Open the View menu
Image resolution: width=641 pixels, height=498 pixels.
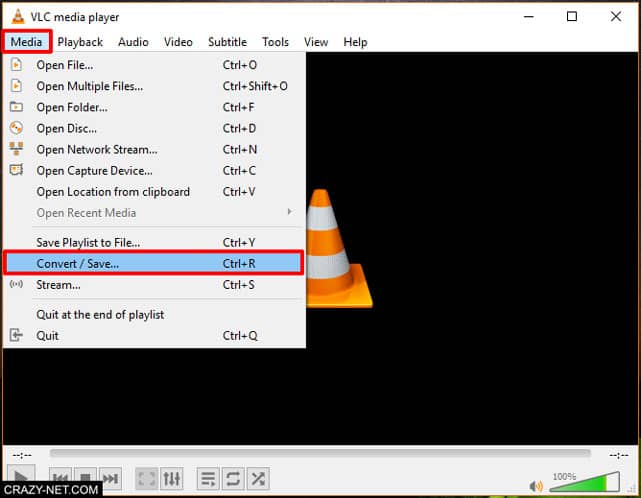point(316,42)
